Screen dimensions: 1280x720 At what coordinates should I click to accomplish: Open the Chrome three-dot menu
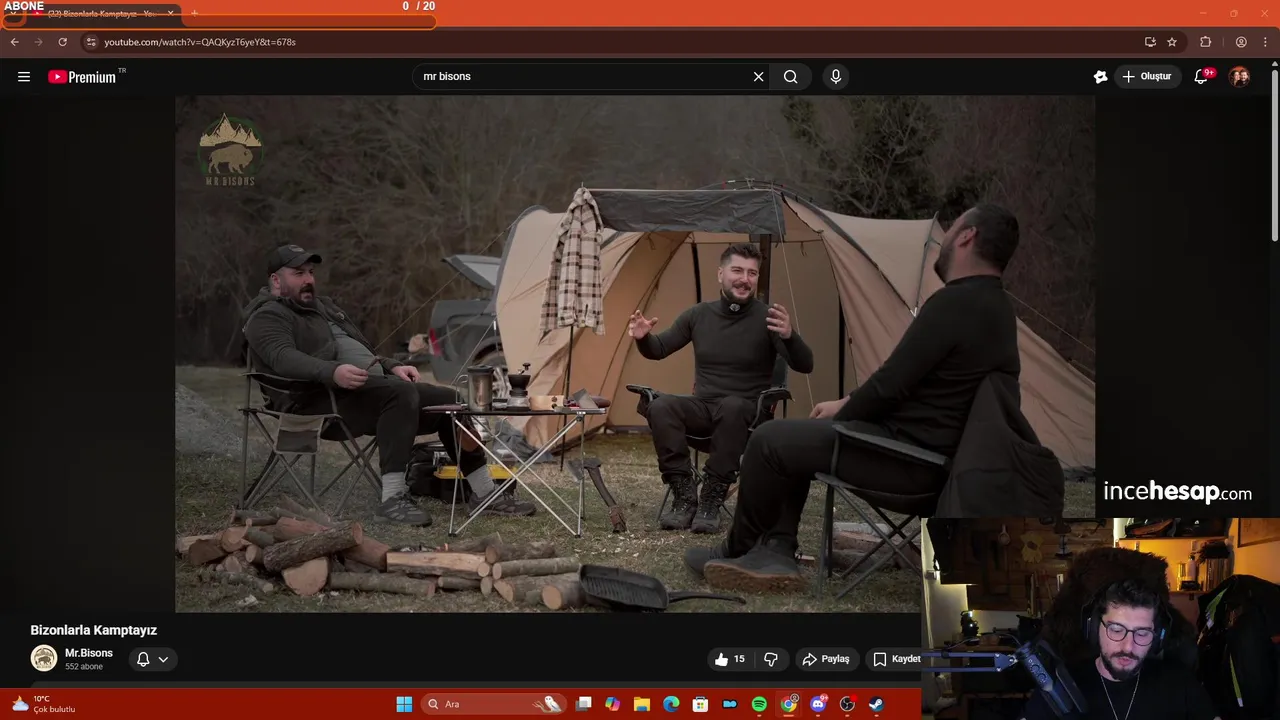pyautogui.click(x=1265, y=42)
